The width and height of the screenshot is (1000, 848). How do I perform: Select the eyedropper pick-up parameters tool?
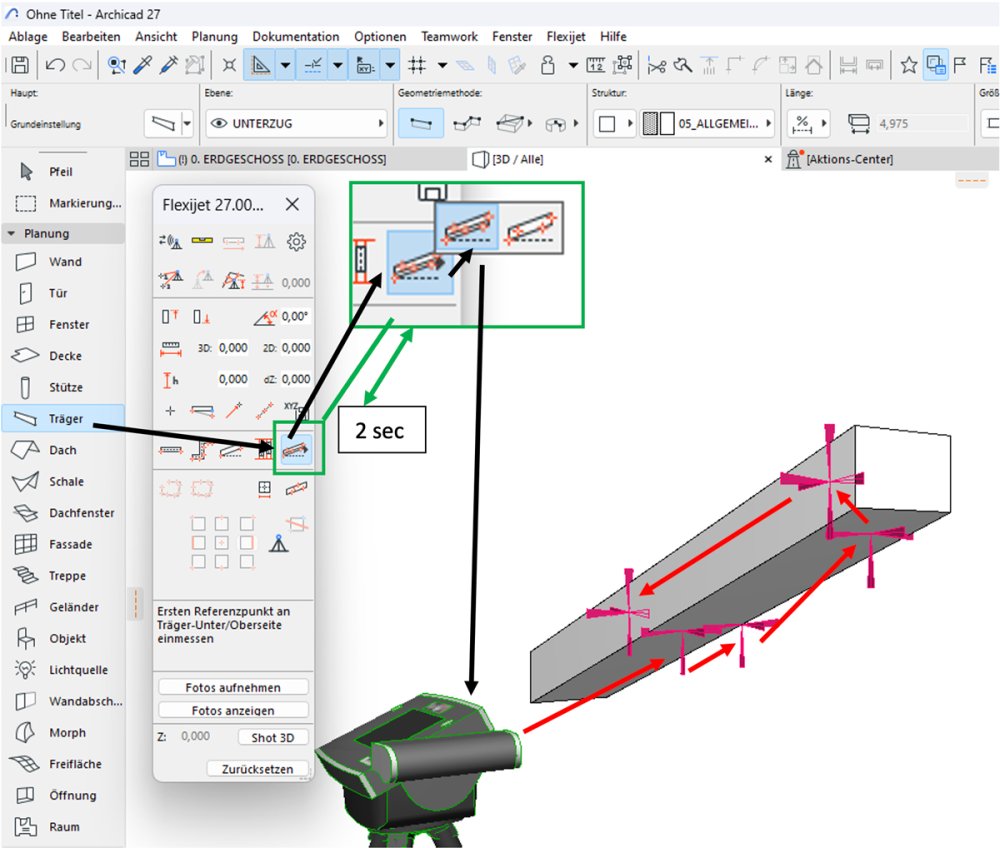coord(143,64)
